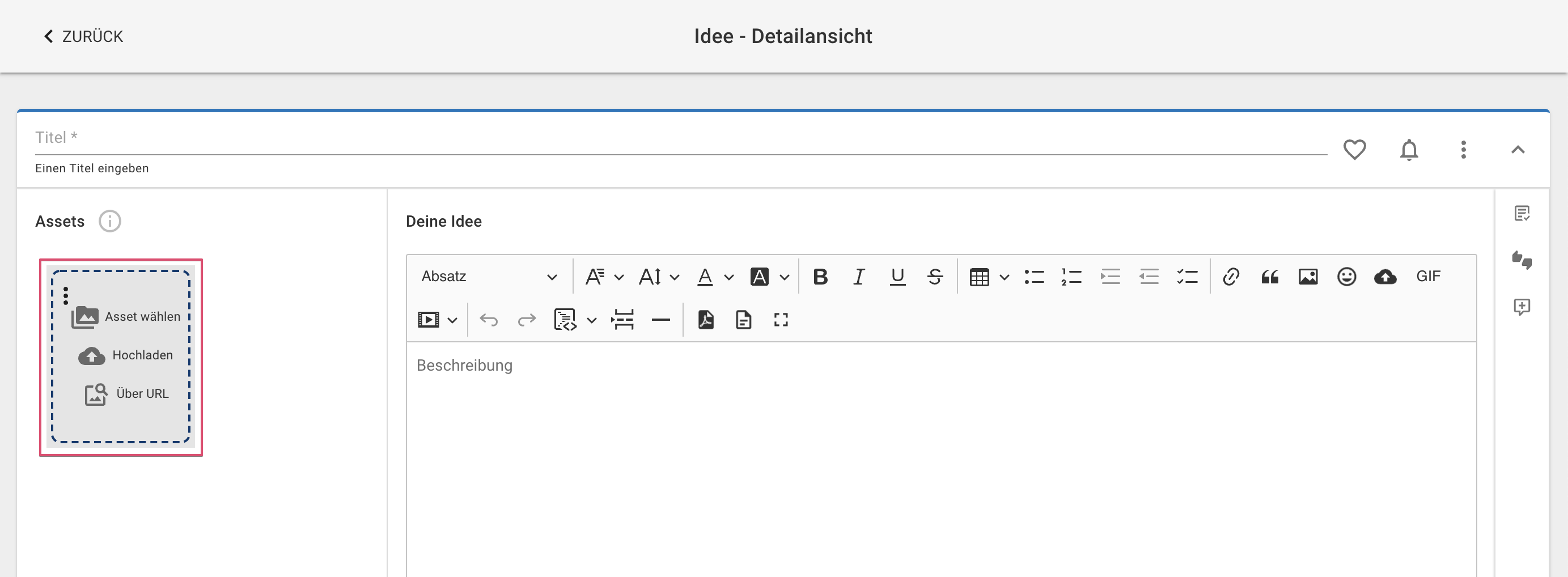Viewport: 1568px width, 577px height.
Task: Open the emoji picker
Action: [x=1346, y=277]
